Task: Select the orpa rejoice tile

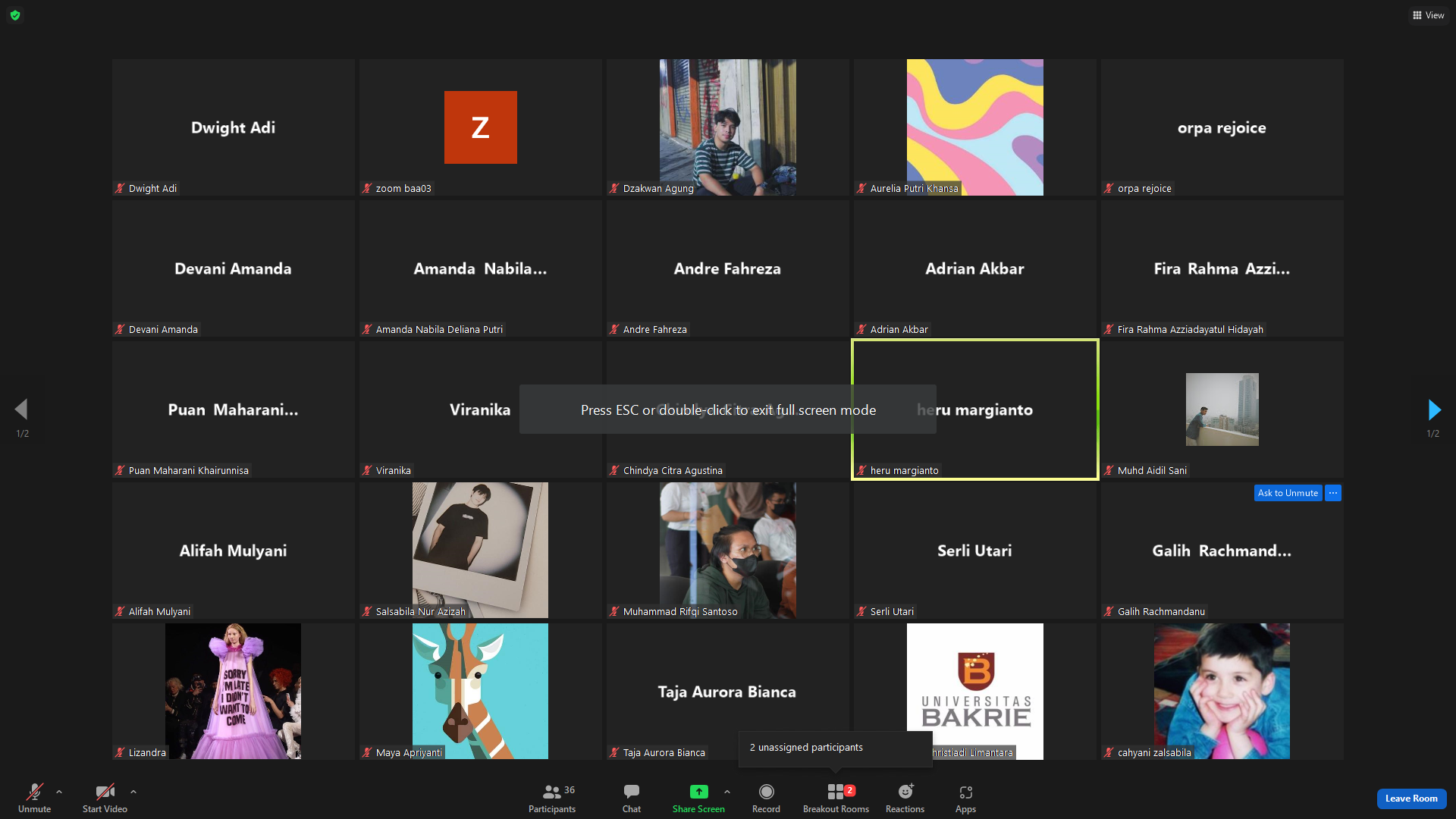Action: click(x=1222, y=127)
